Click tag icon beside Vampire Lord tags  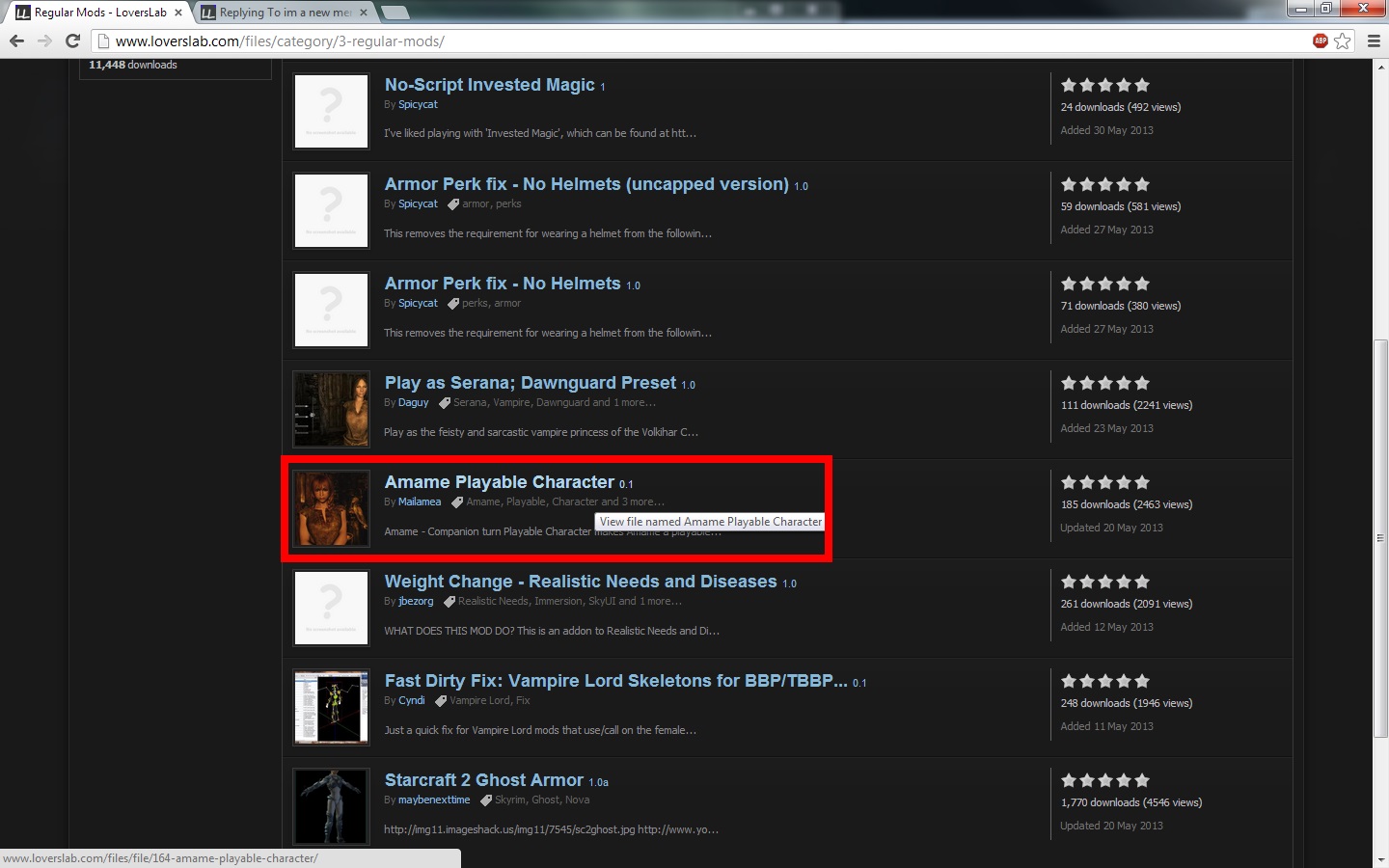[x=441, y=700]
